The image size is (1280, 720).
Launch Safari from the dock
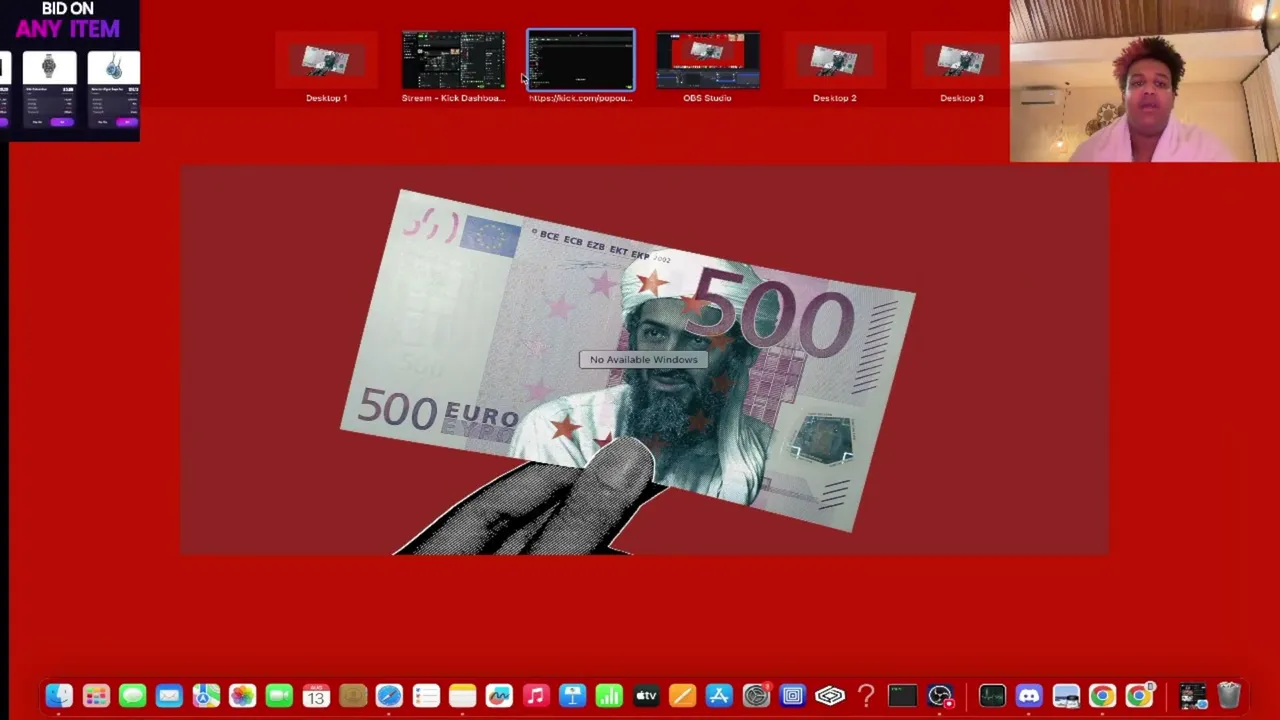pyautogui.click(x=389, y=696)
